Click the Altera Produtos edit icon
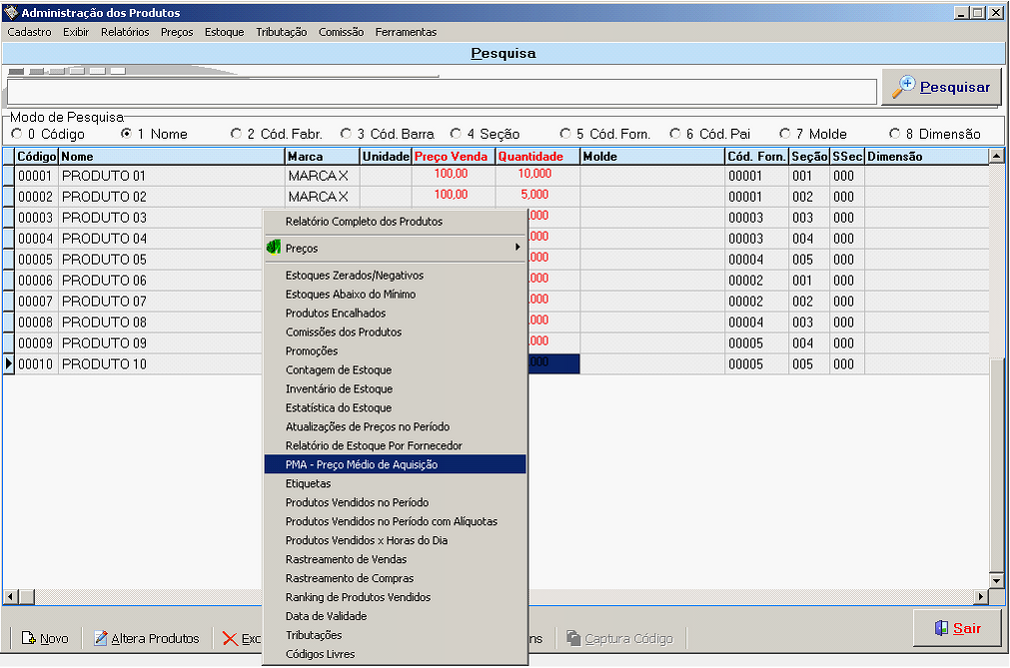The image size is (1010, 668). click(x=100, y=638)
